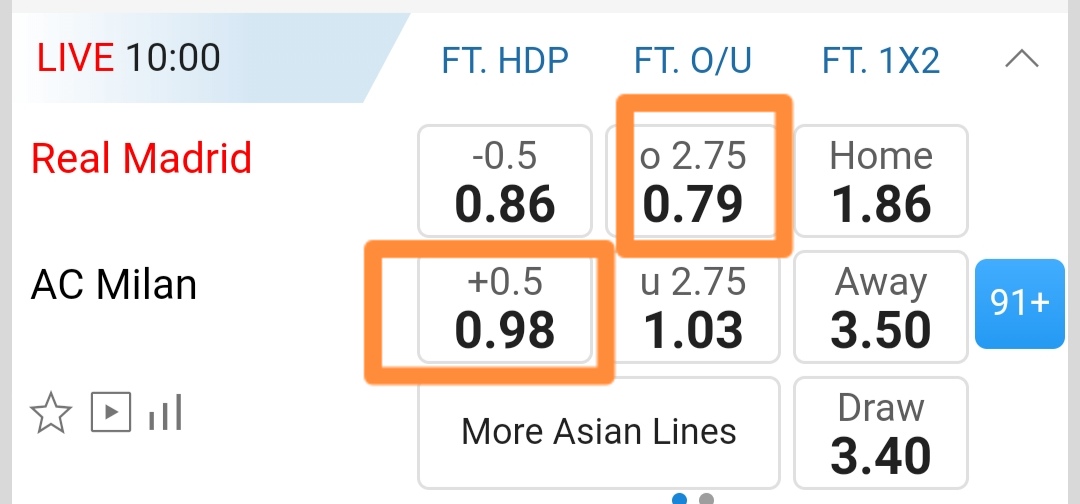The image size is (1080, 504).
Task: Add the match to favorites with star icon
Action: [x=51, y=413]
